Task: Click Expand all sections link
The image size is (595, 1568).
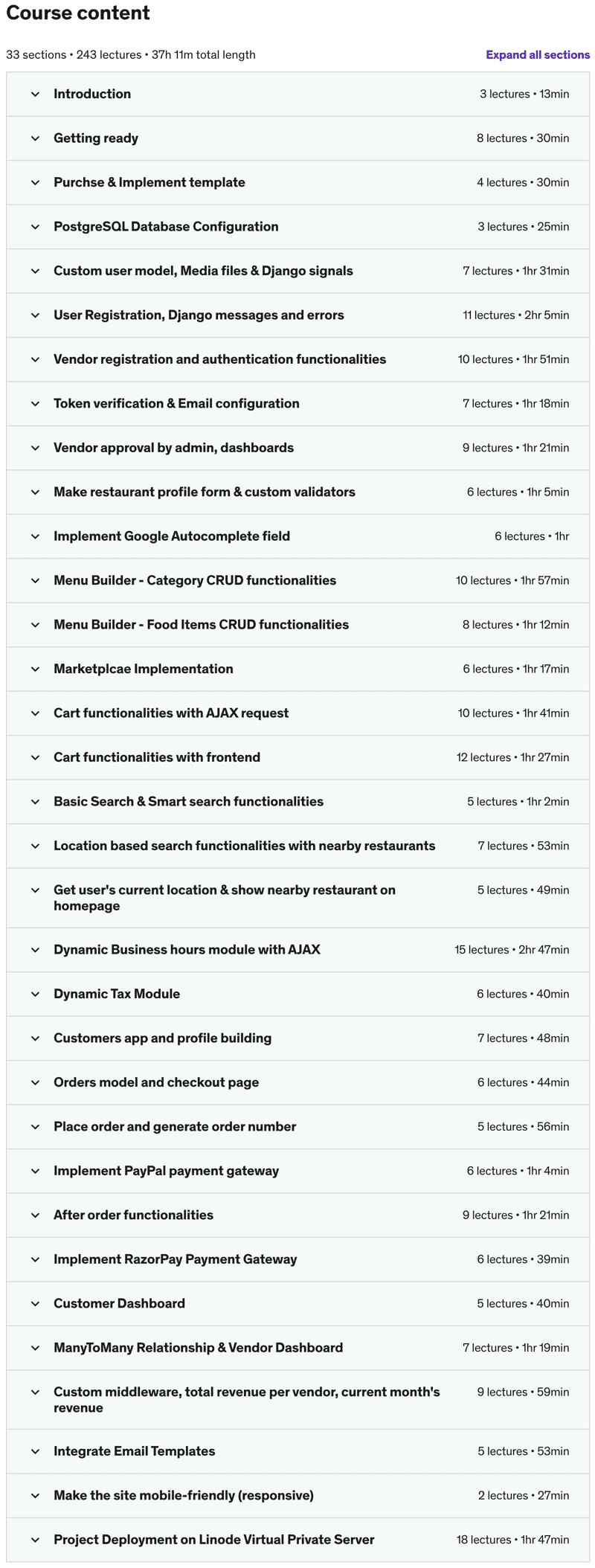Action: point(537,55)
